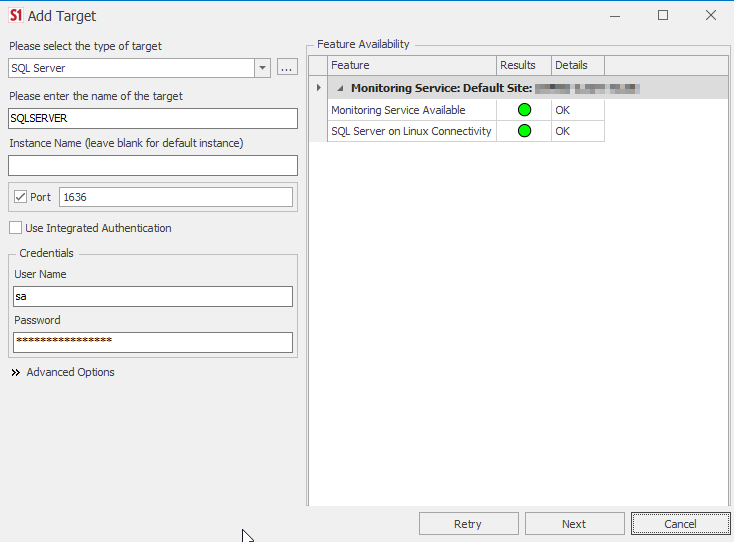Click the Cancel button
This screenshot has width=734, height=542.
(x=680, y=524)
